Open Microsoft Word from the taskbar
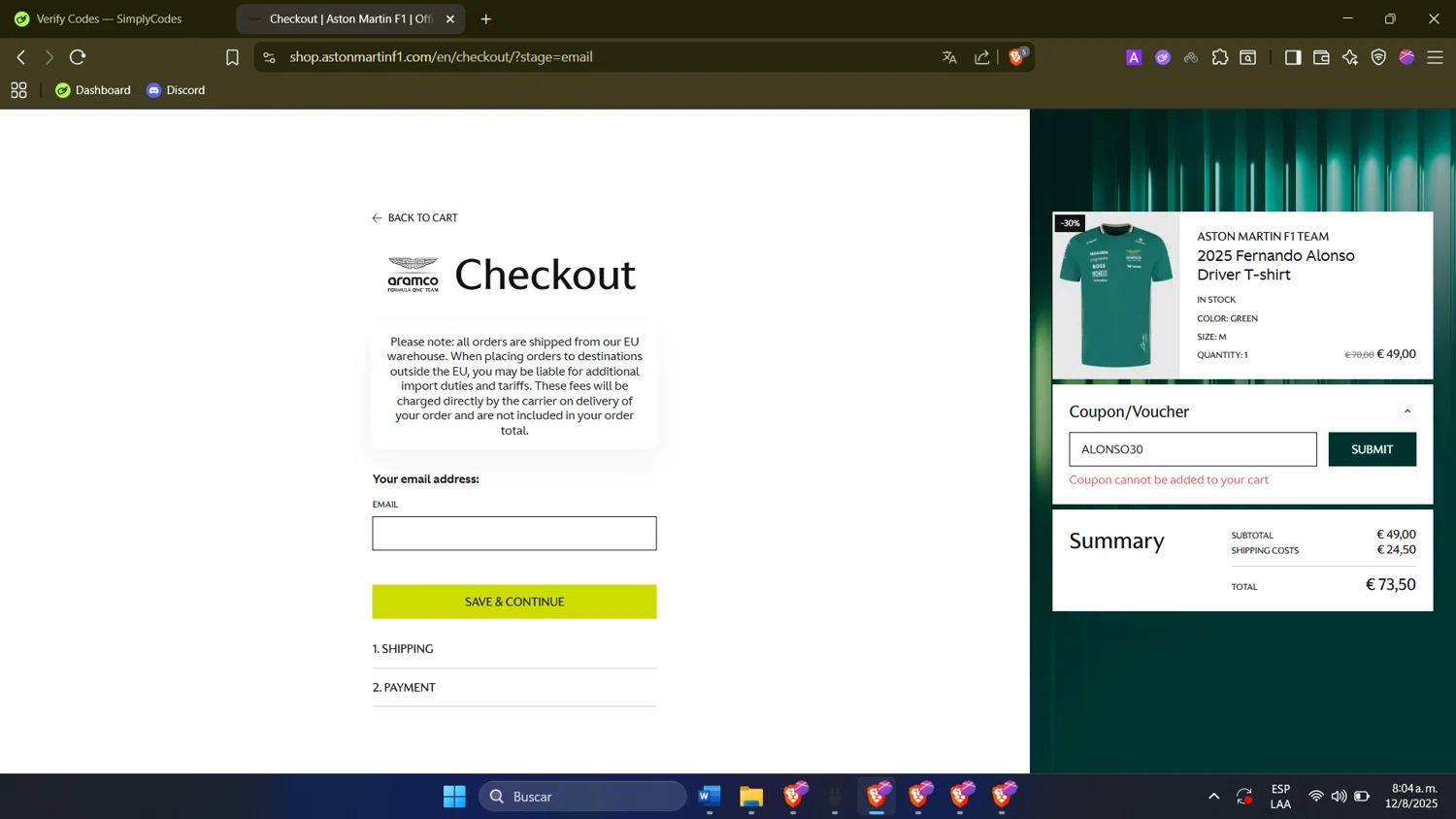 710,797
